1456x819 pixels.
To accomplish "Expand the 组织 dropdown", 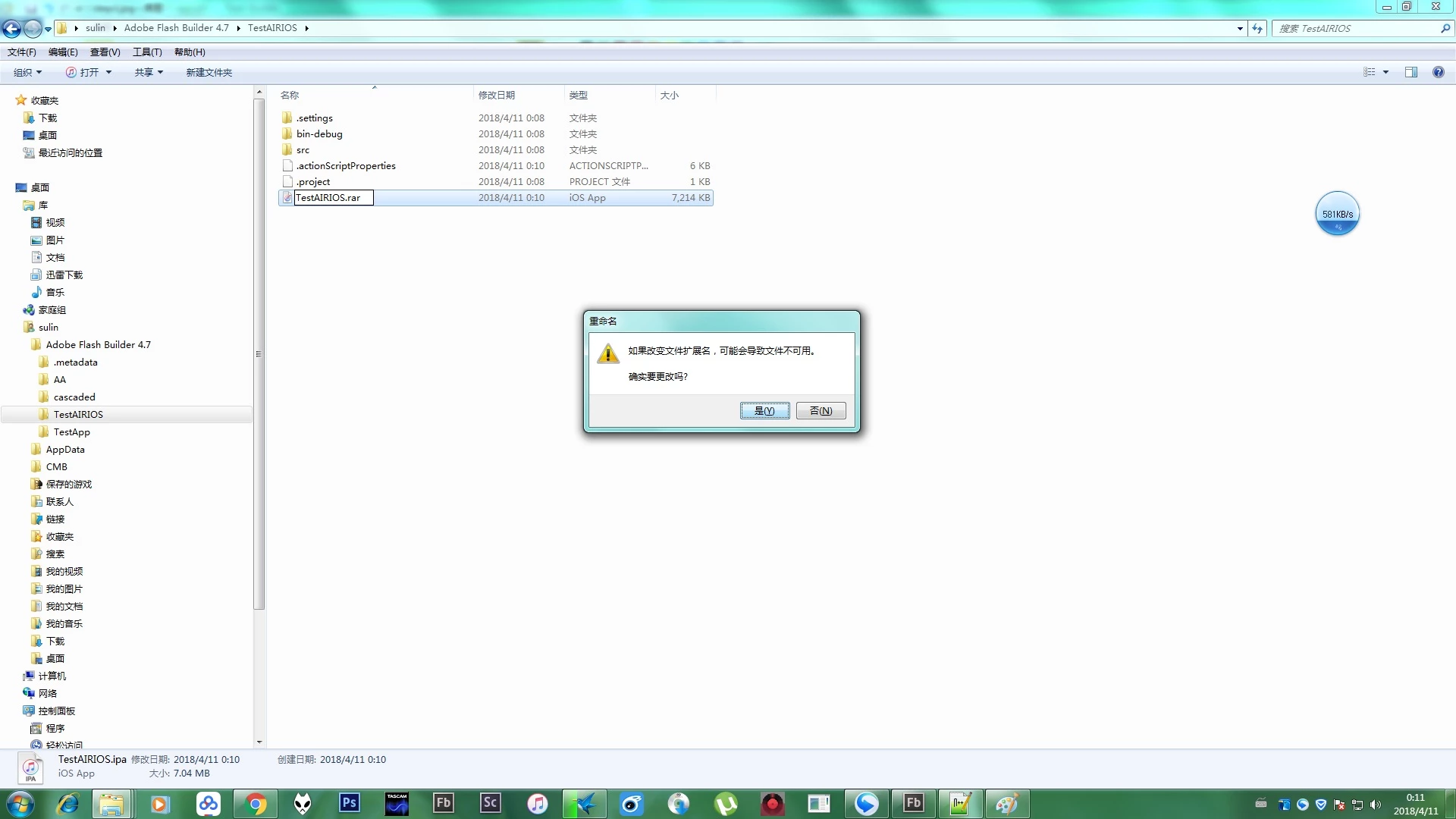I will (x=27, y=72).
